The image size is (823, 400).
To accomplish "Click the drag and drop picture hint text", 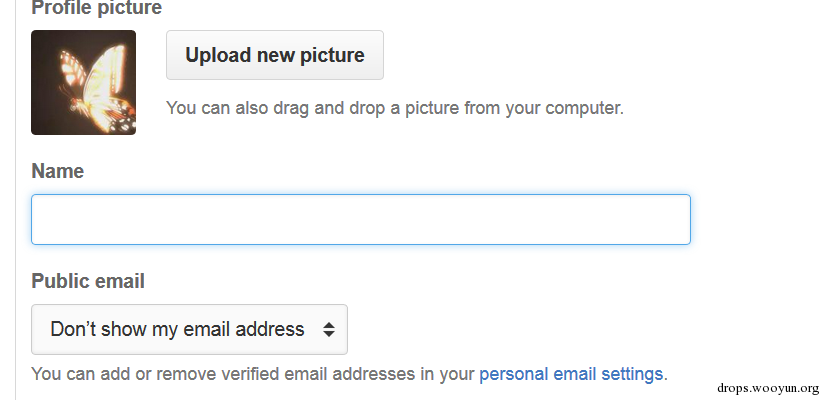I will point(395,108).
